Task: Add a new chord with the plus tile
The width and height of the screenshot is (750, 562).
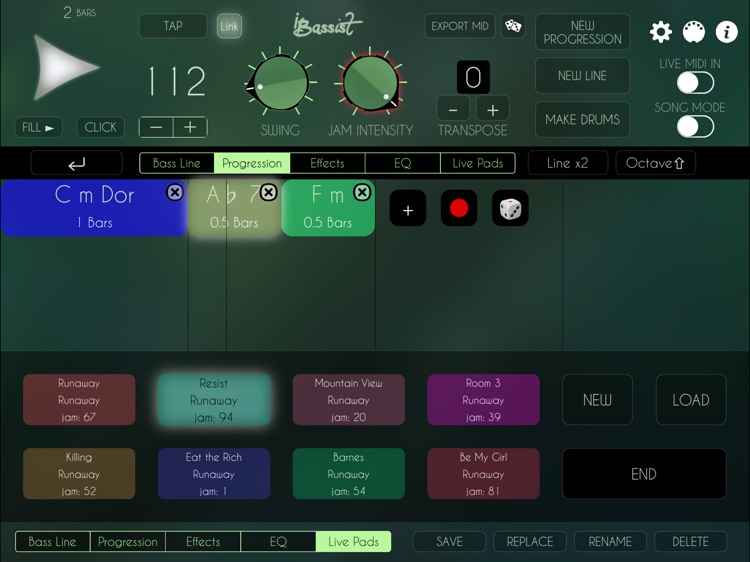Action: pyautogui.click(x=408, y=208)
